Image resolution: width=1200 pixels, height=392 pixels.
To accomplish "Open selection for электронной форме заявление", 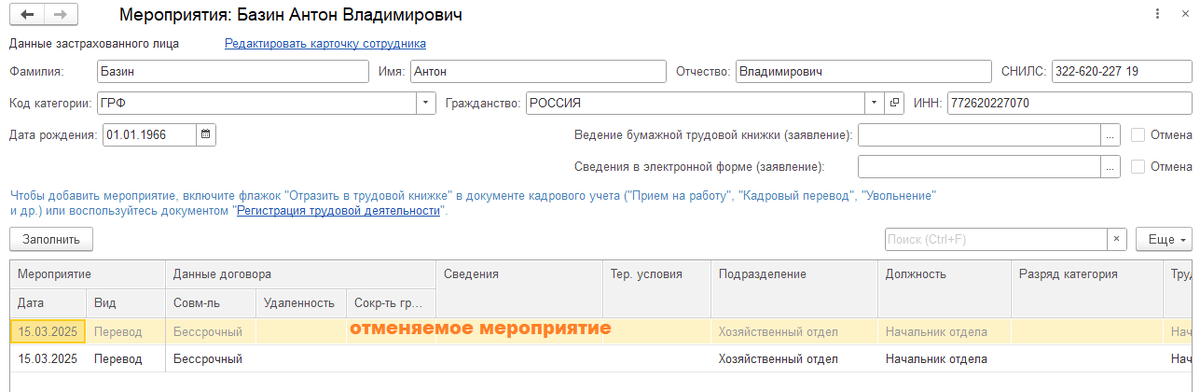I will (1110, 166).
